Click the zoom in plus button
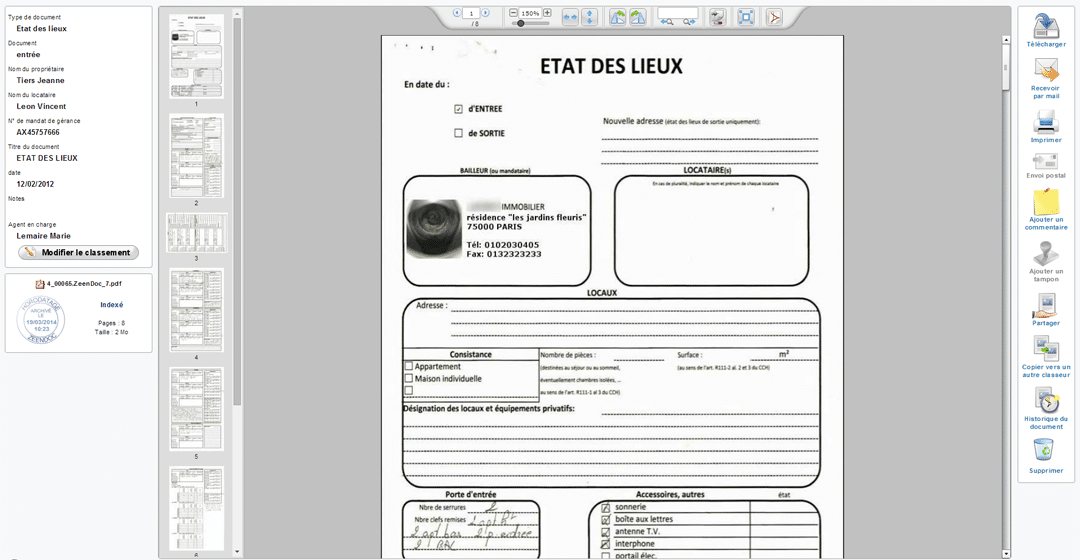This screenshot has width=1080, height=560. coord(547,13)
